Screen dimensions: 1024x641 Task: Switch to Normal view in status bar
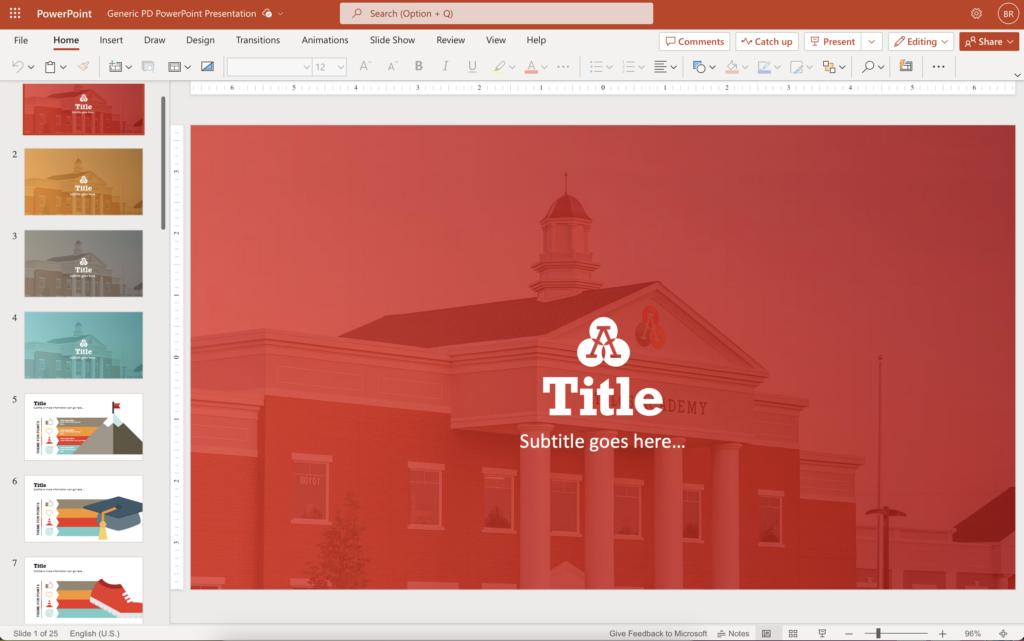click(x=766, y=633)
